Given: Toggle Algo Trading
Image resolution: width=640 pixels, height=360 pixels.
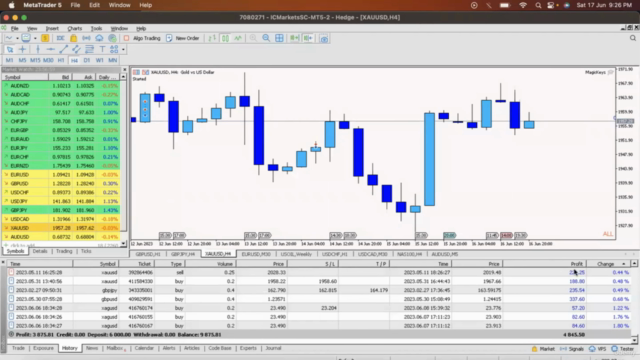Looking at the screenshot, I should point(142,38).
